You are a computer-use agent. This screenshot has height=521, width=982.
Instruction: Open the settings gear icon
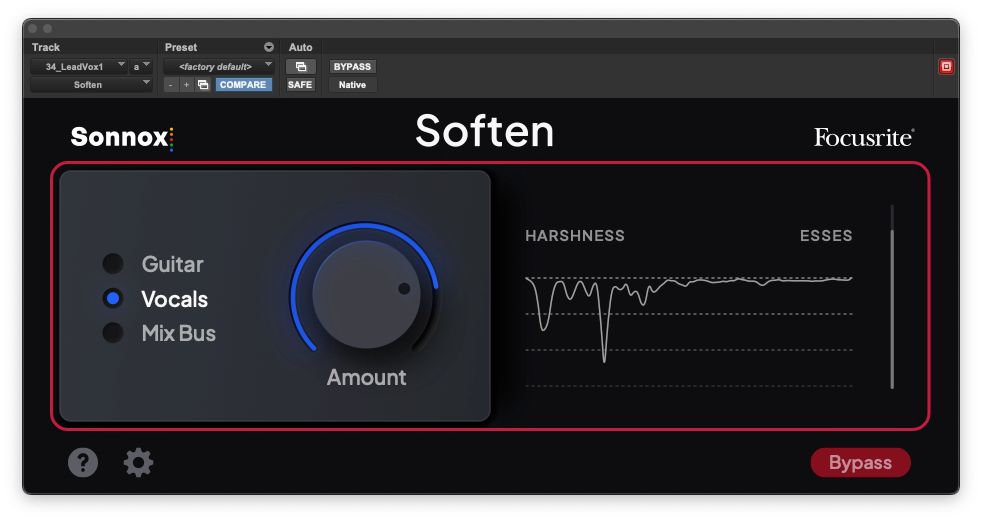point(138,463)
